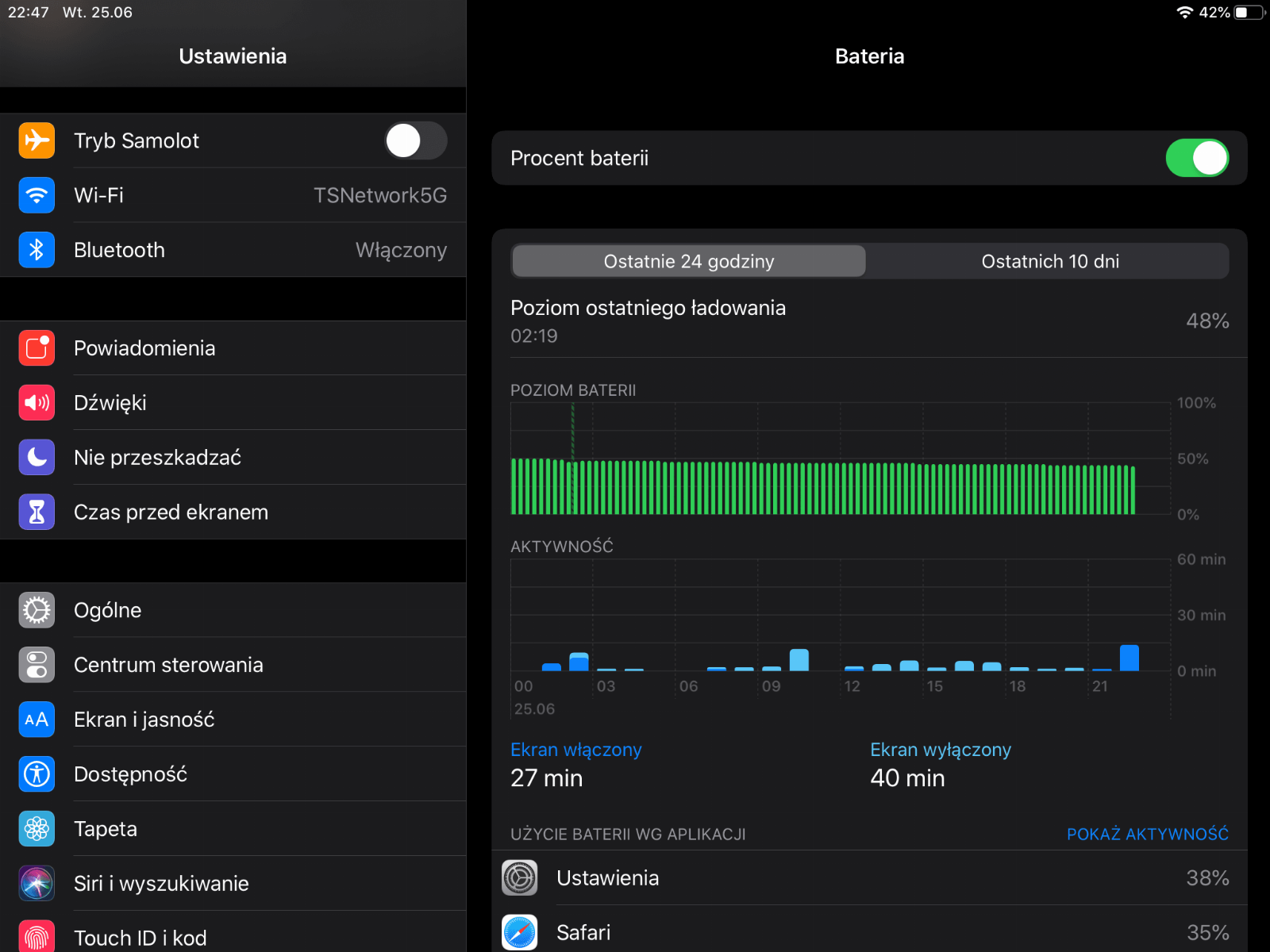Open Powiadomienia notifications icon
The height and width of the screenshot is (952, 1270).
point(37,348)
